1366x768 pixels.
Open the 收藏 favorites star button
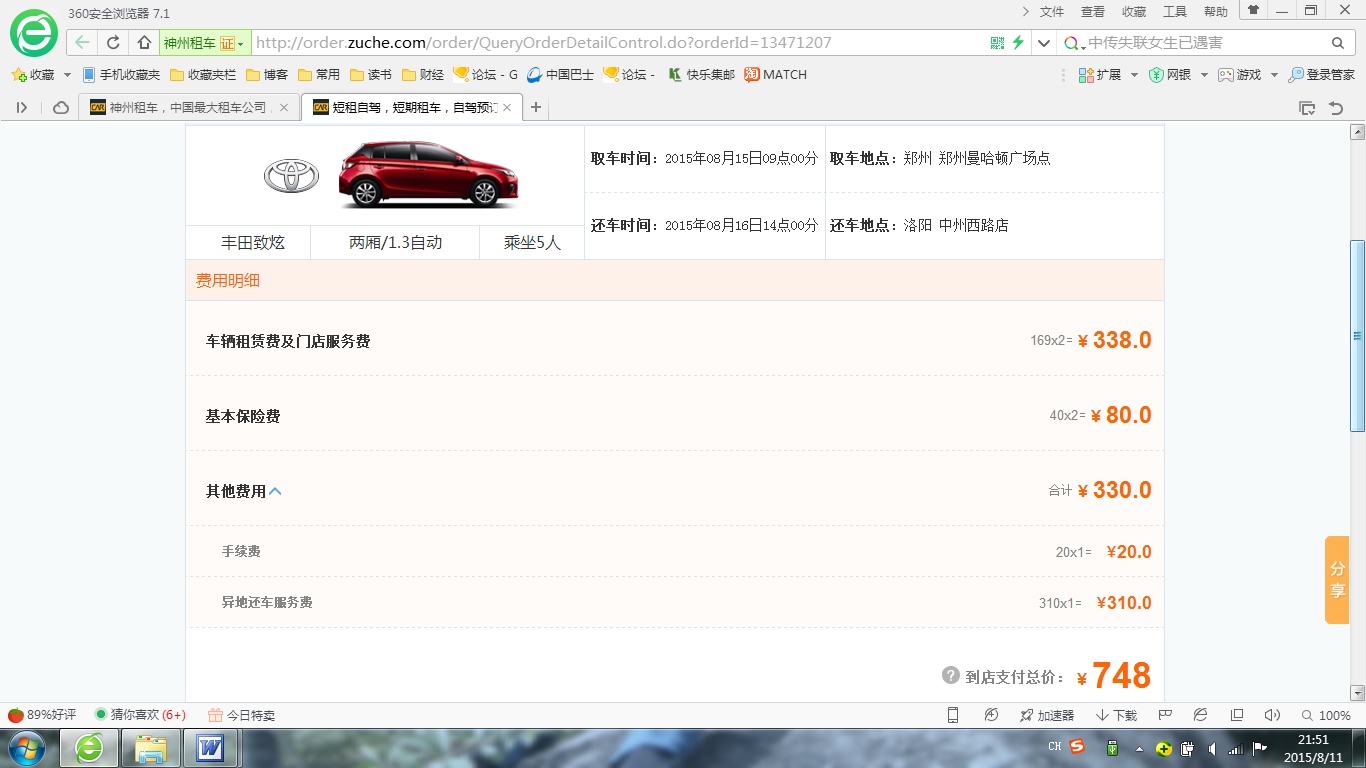(33, 75)
